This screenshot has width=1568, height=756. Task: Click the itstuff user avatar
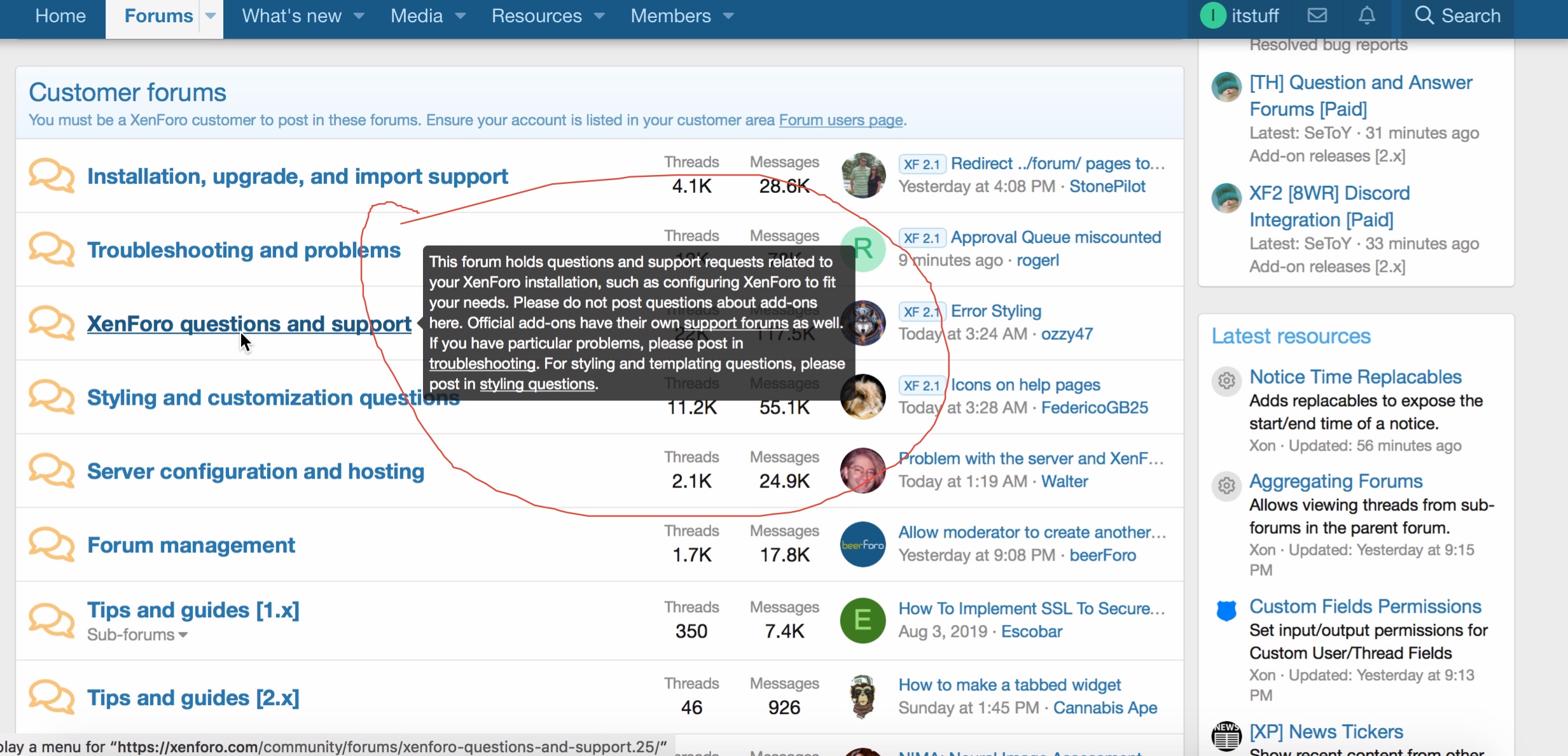(1212, 15)
